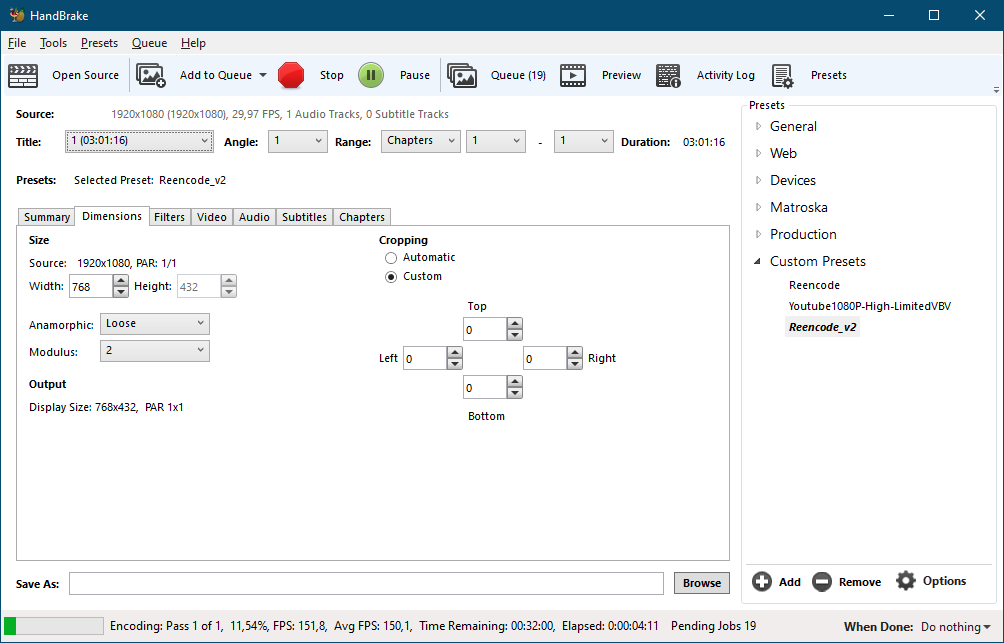Viewport: 1004px width, 643px height.
Task: Open the Queue (19) stacked pictures icon
Action: tap(462, 76)
